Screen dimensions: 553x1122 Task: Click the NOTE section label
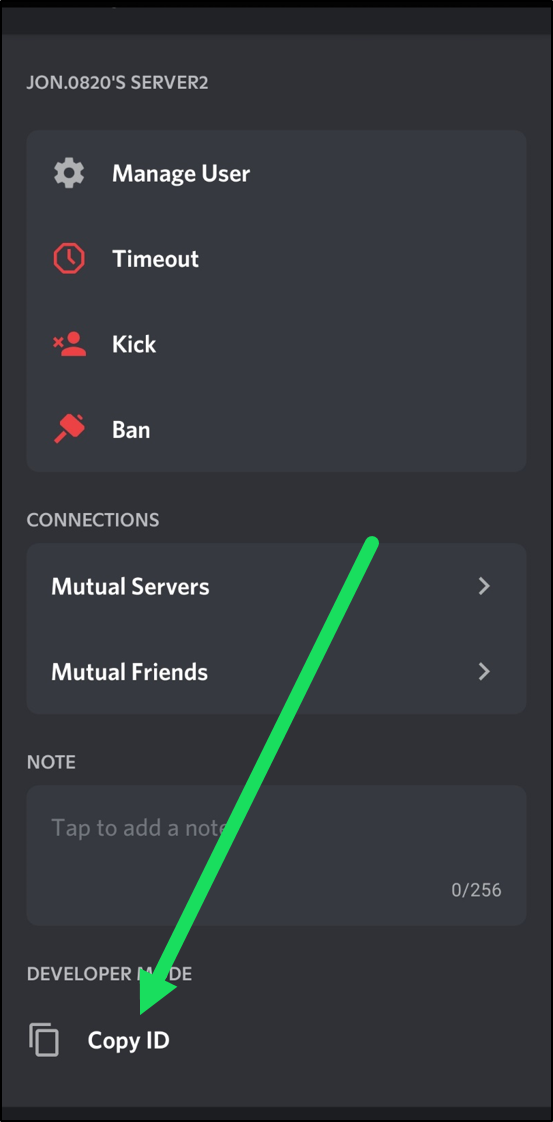(51, 761)
